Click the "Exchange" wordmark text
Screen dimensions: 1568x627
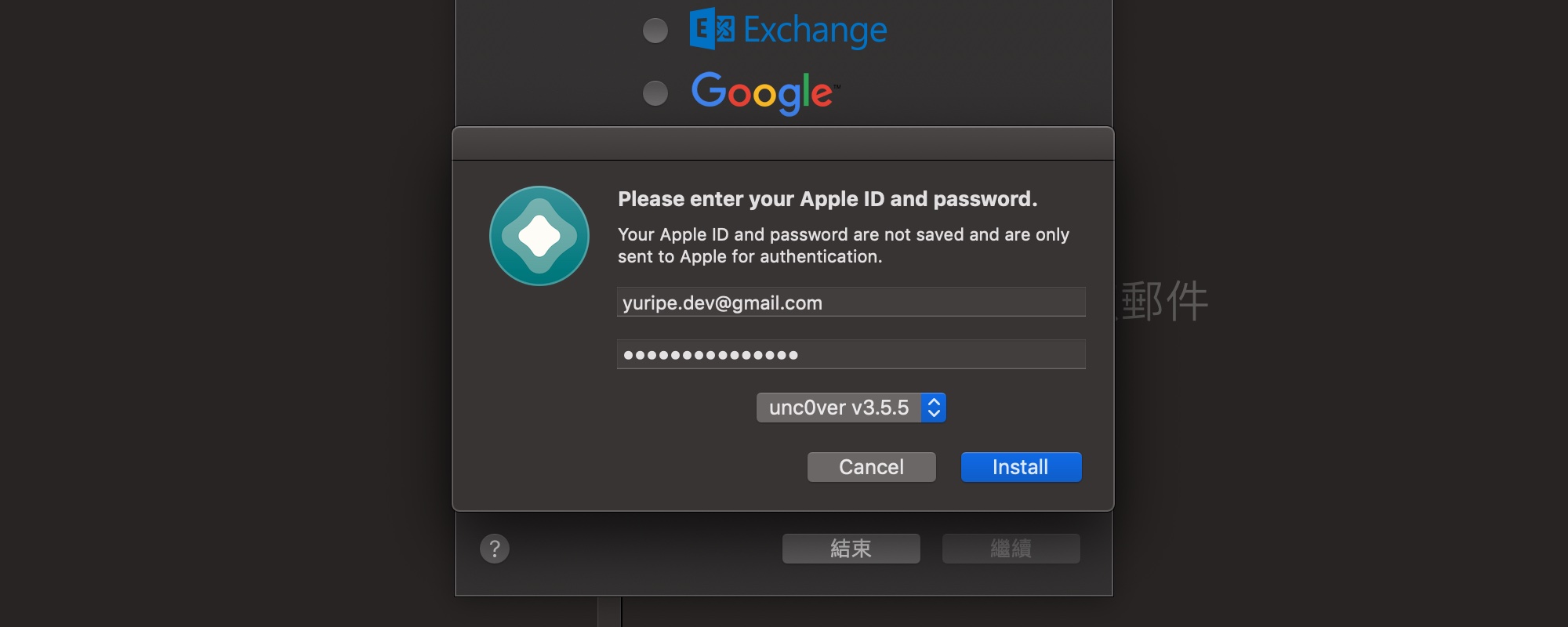click(815, 30)
